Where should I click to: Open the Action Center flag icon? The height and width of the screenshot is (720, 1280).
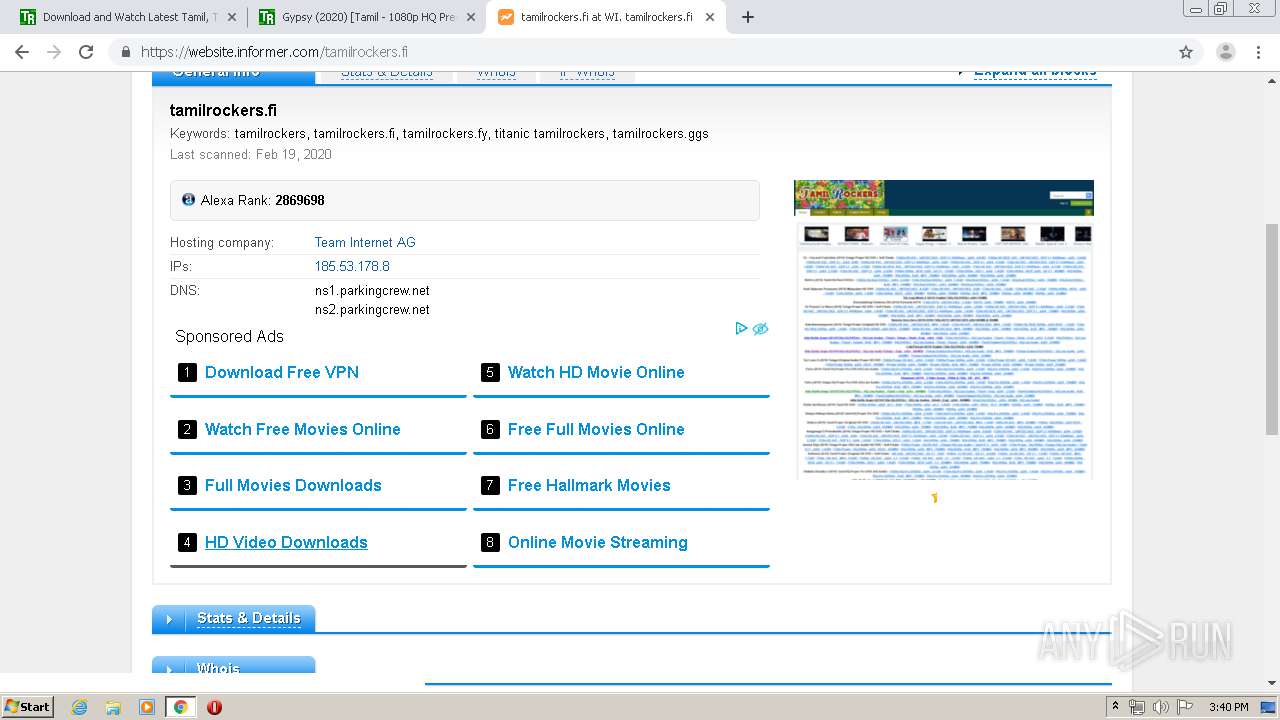click(x=1185, y=707)
